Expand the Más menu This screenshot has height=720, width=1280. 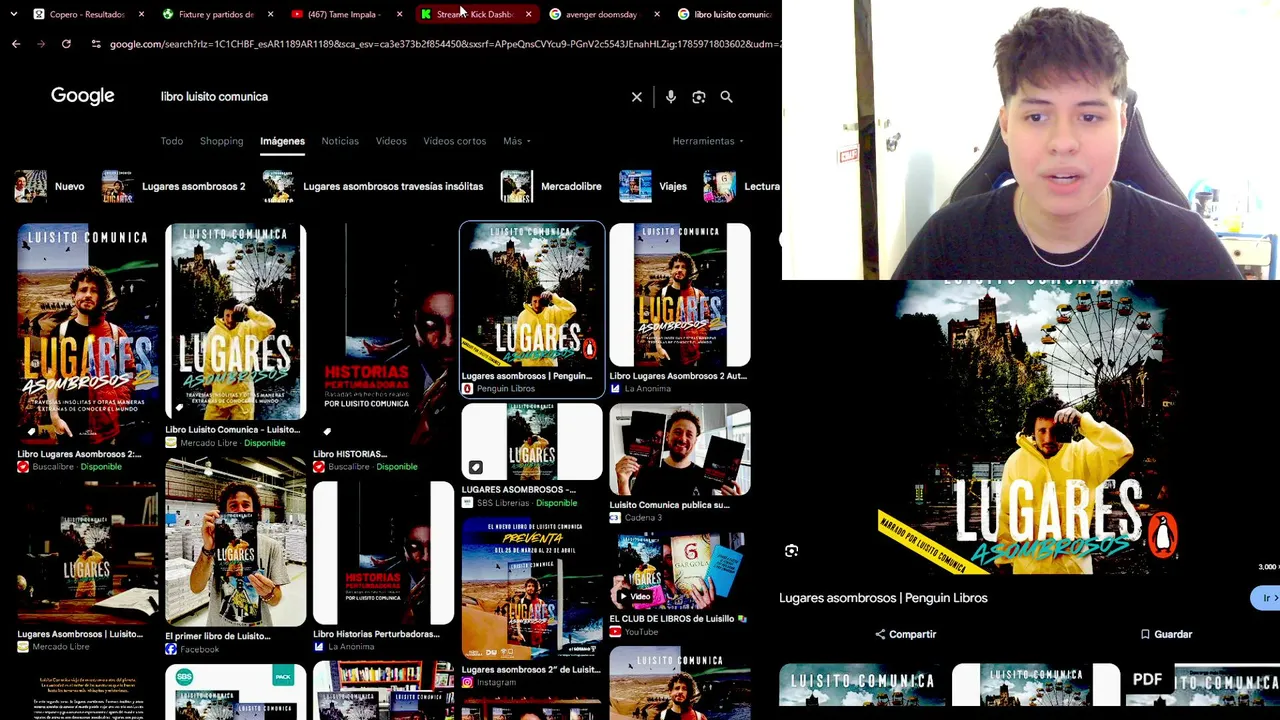(517, 141)
